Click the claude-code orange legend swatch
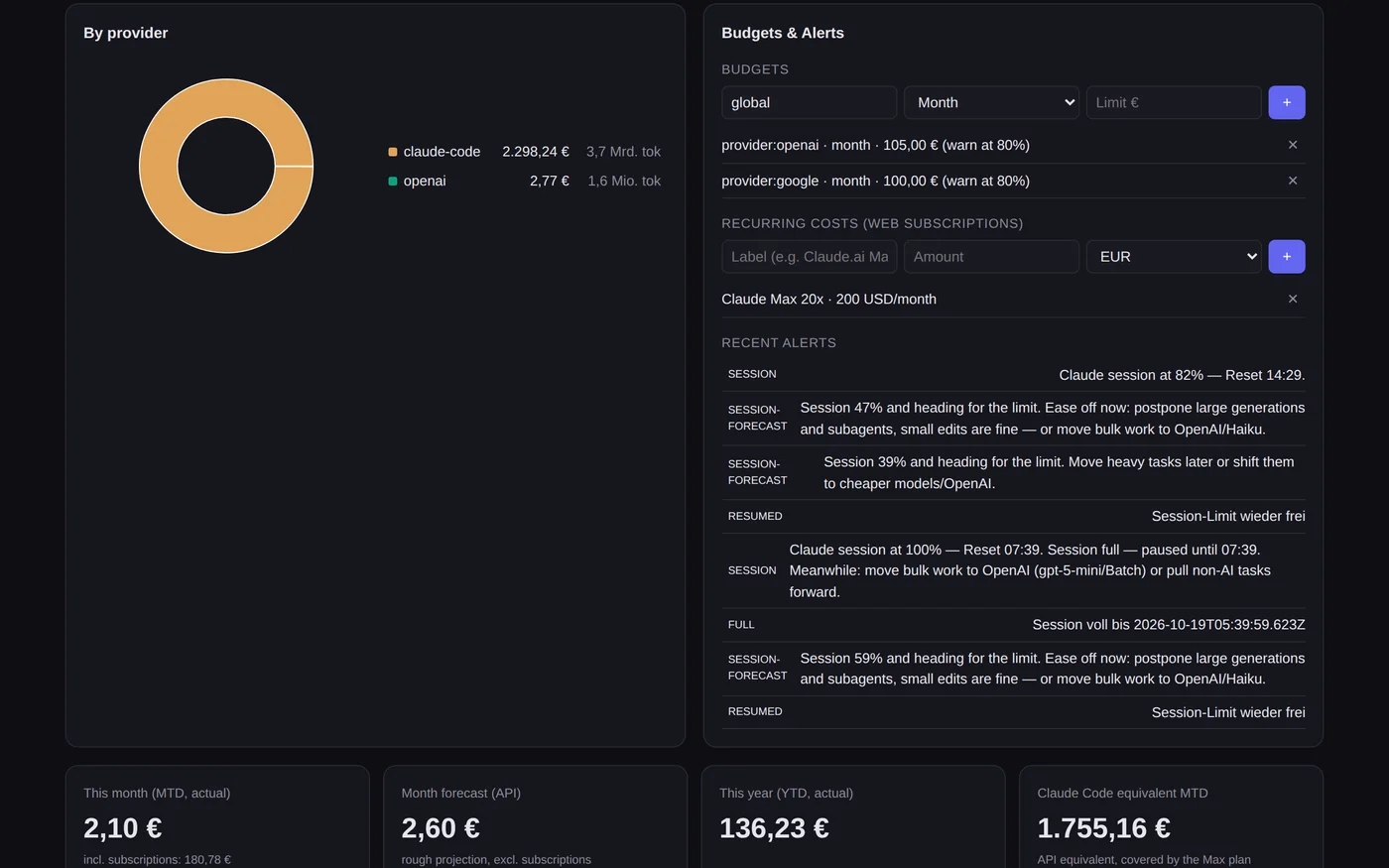1389x868 pixels. (x=393, y=152)
